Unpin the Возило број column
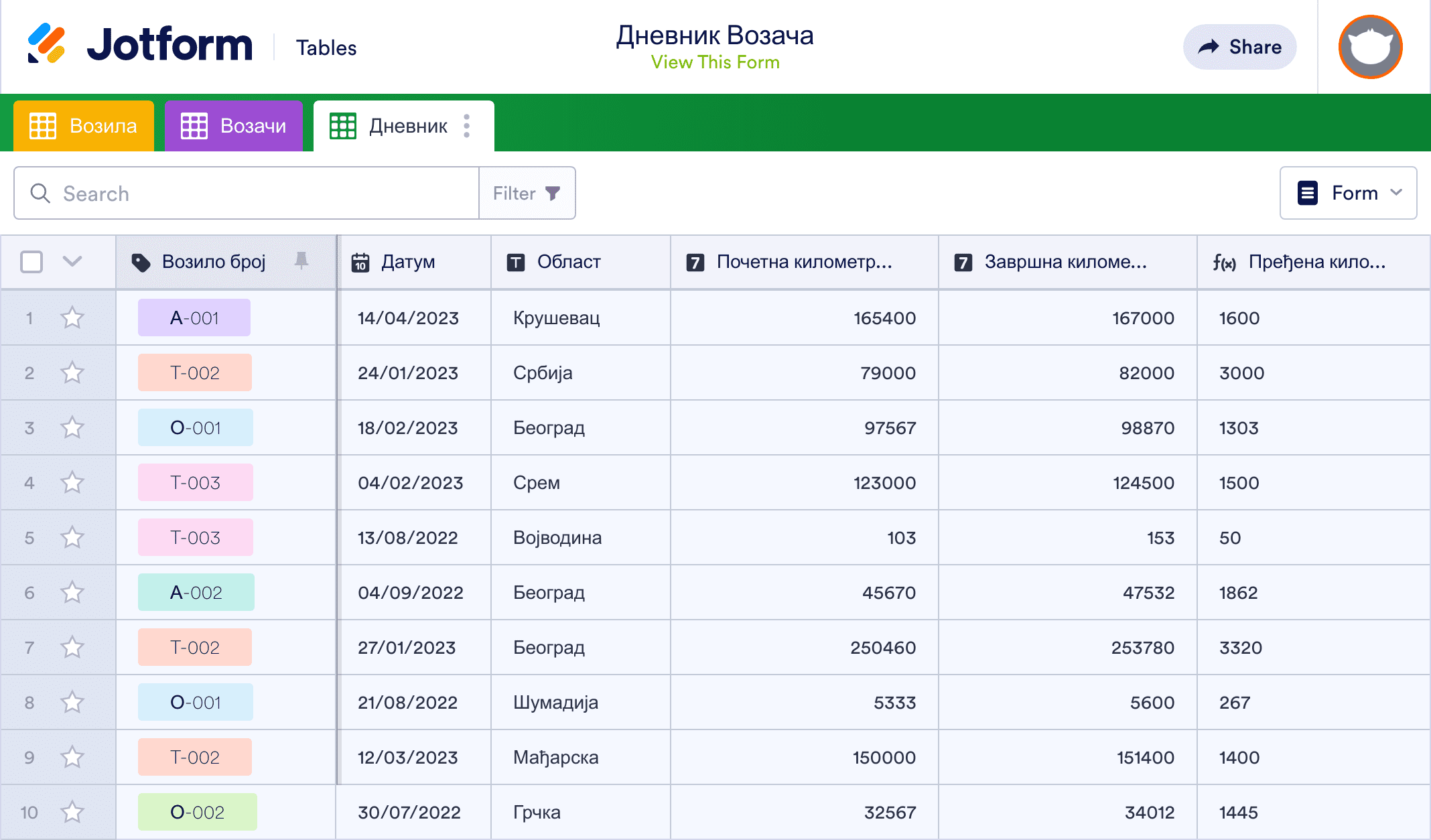This screenshot has width=1431, height=840. [x=302, y=260]
